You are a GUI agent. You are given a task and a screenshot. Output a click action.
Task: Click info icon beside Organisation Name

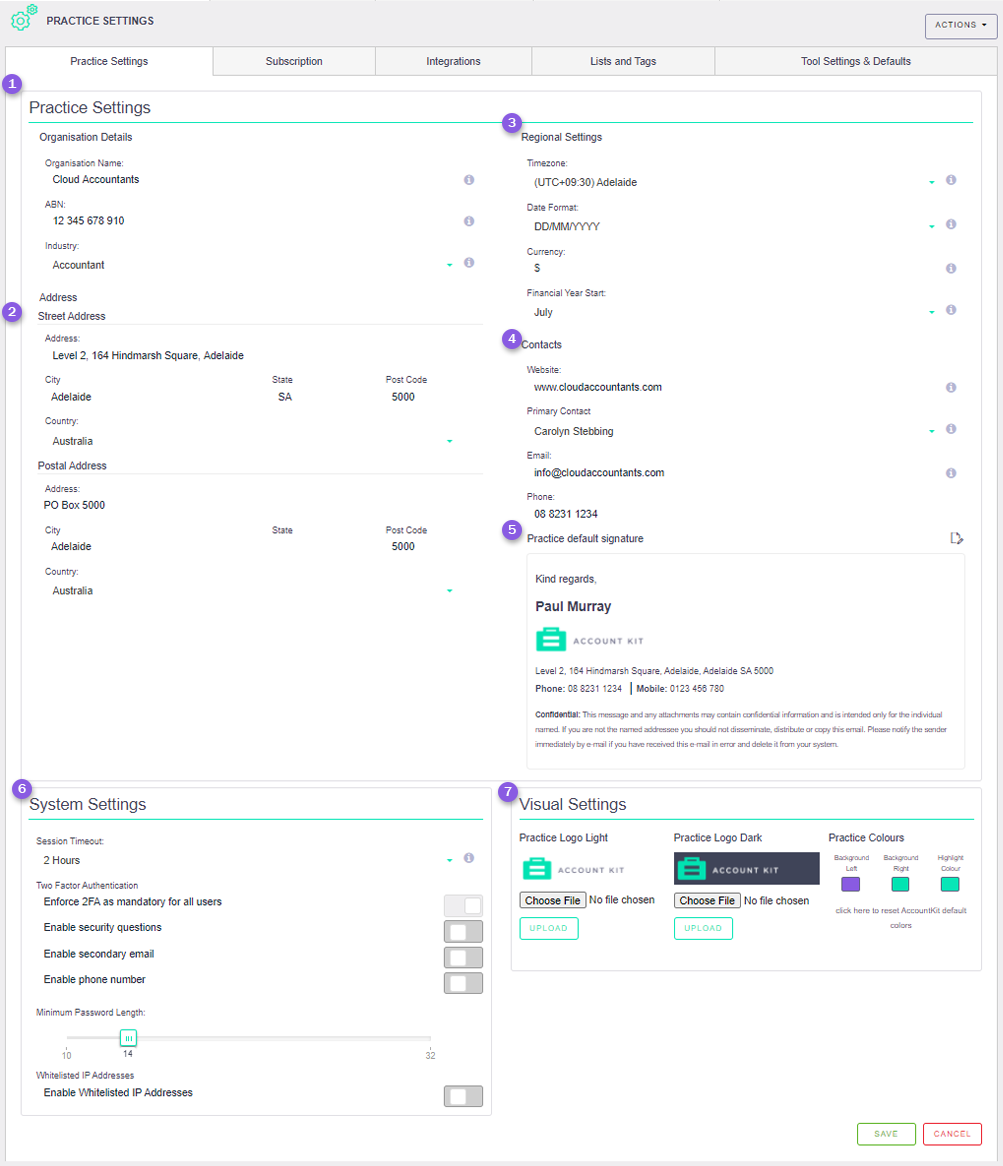469,180
